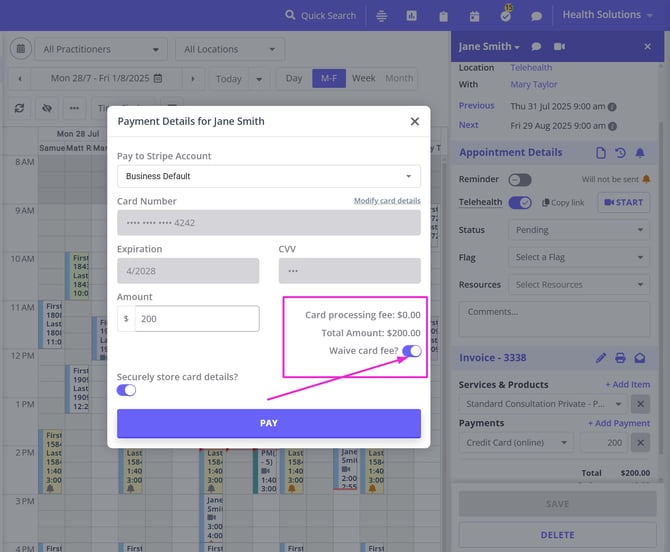Click the refresh calendar icon
The width and height of the screenshot is (670, 552).
19,108
